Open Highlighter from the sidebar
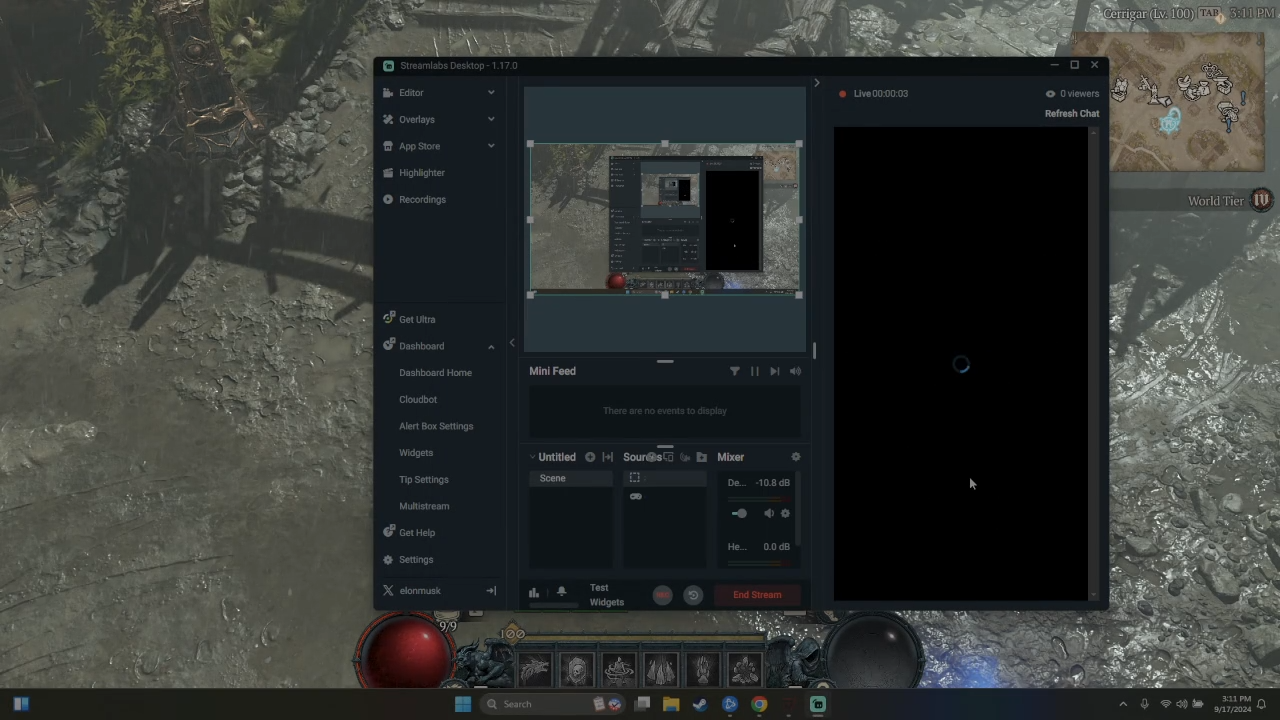 coord(421,173)
